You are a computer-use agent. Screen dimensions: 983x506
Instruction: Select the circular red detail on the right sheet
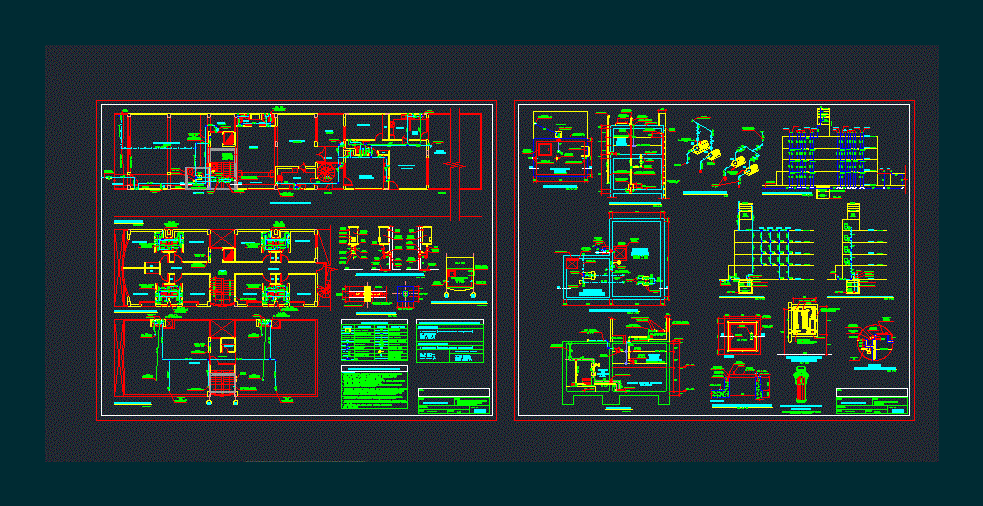pyautogui.click(x=874, y=343)
